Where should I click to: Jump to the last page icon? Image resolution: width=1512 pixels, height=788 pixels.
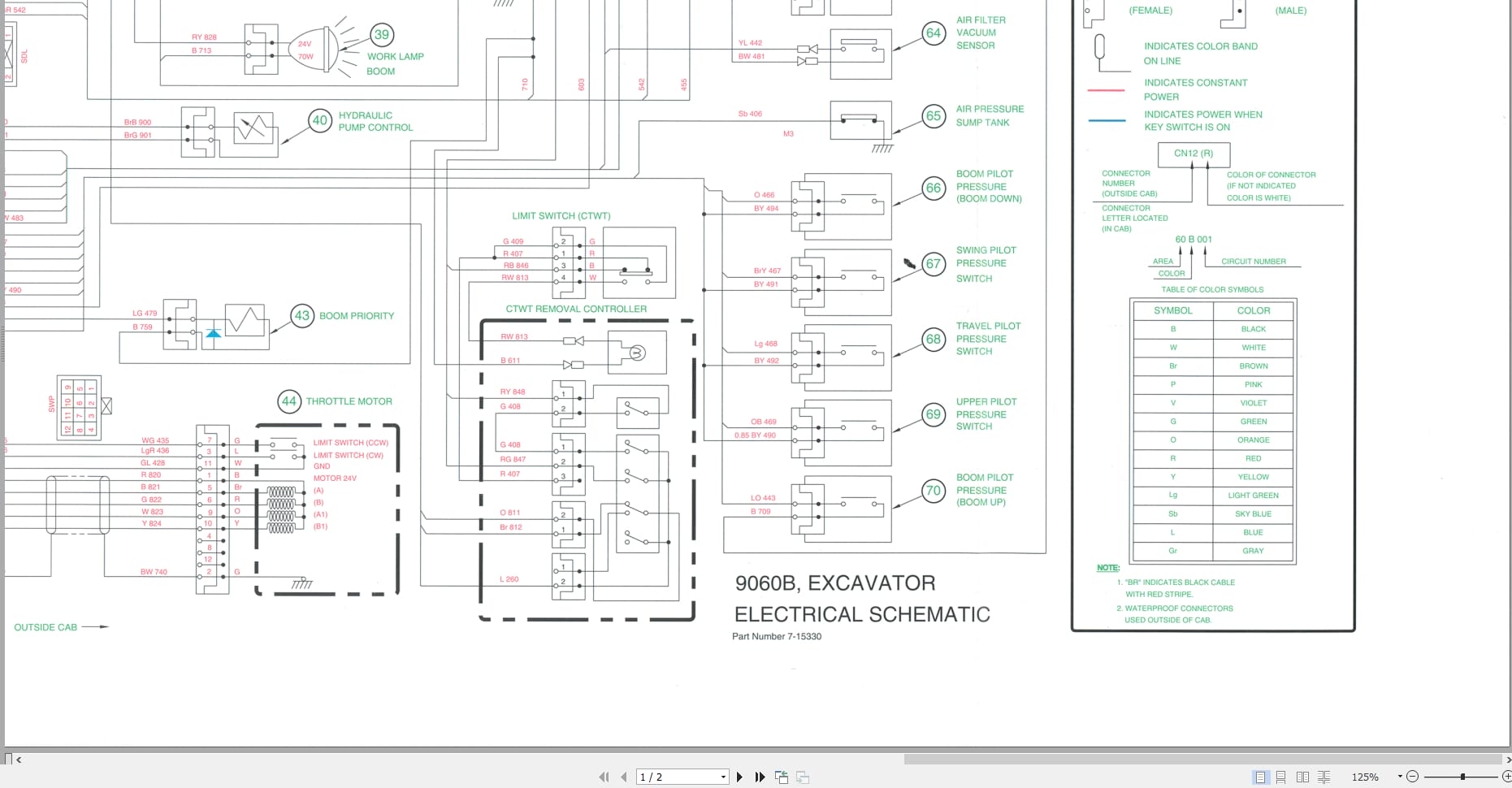pyautogui.click(x=760, y=776)
